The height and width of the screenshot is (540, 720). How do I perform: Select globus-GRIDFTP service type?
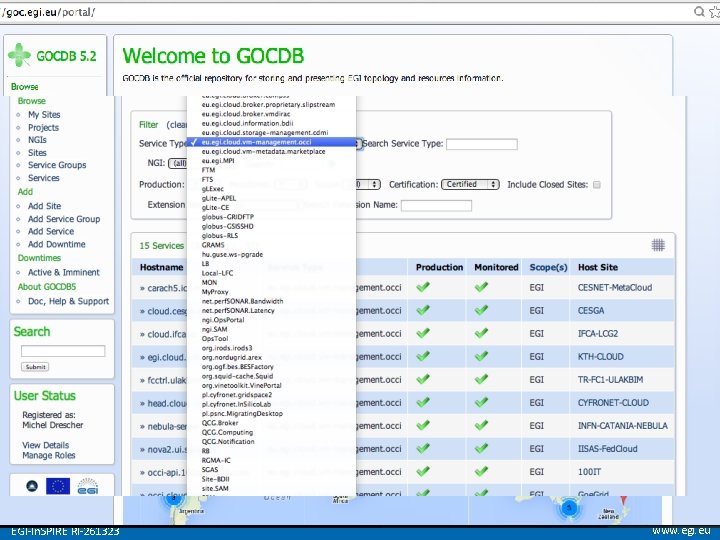point(228,217)
